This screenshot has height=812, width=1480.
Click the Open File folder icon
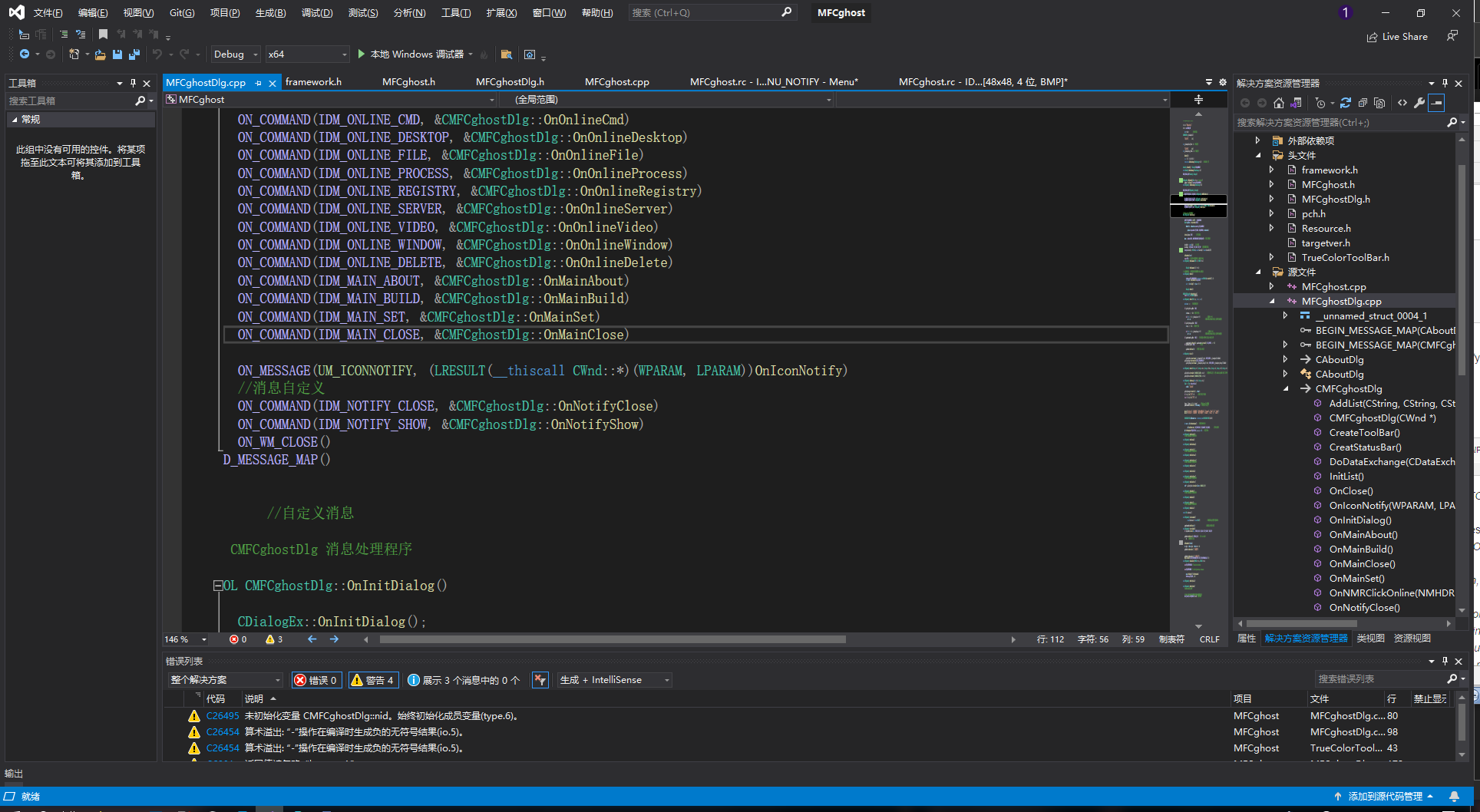point(100,54)
